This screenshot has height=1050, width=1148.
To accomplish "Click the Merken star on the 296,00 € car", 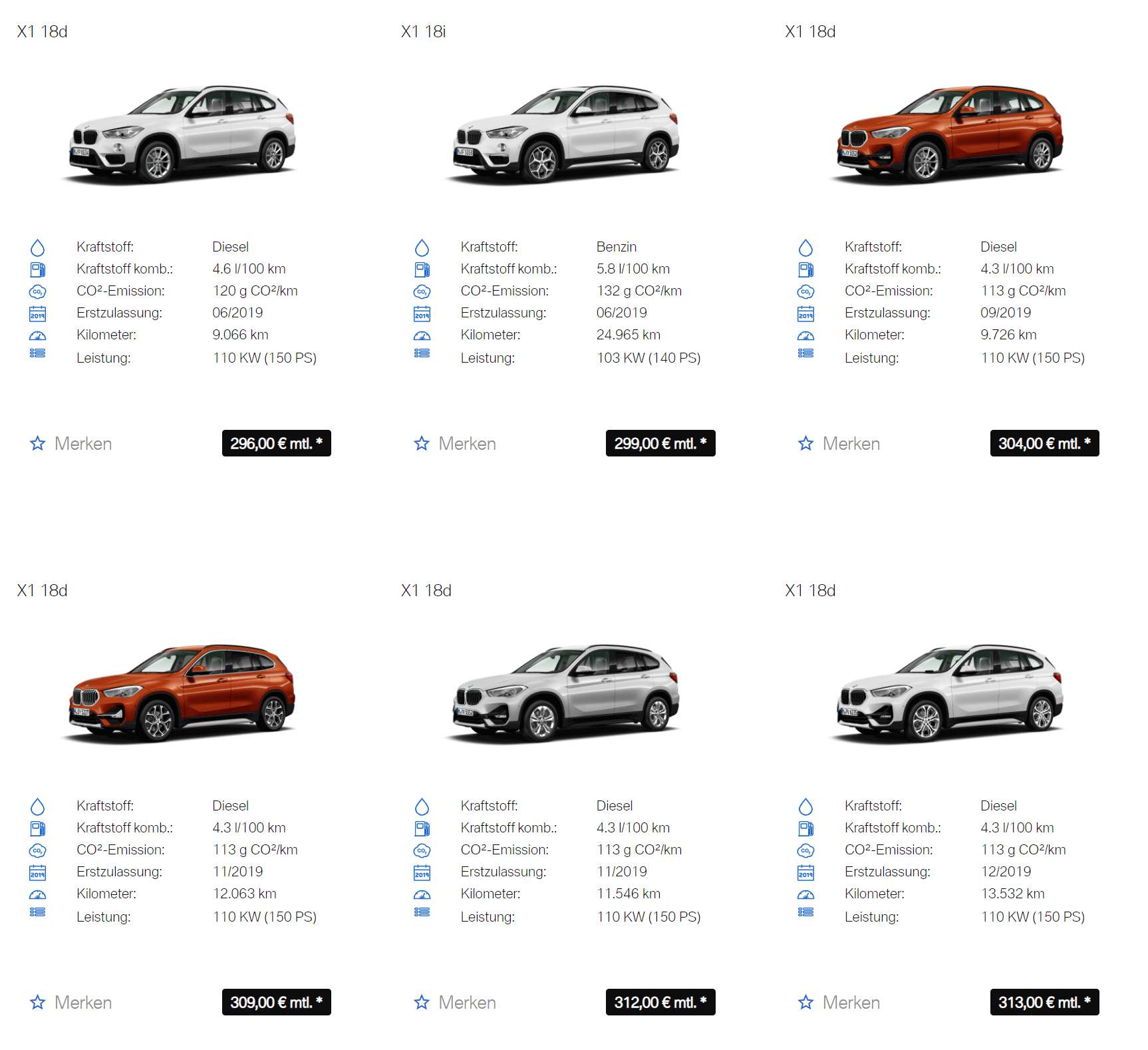I will pyautogui.click(x=38, y=443).
